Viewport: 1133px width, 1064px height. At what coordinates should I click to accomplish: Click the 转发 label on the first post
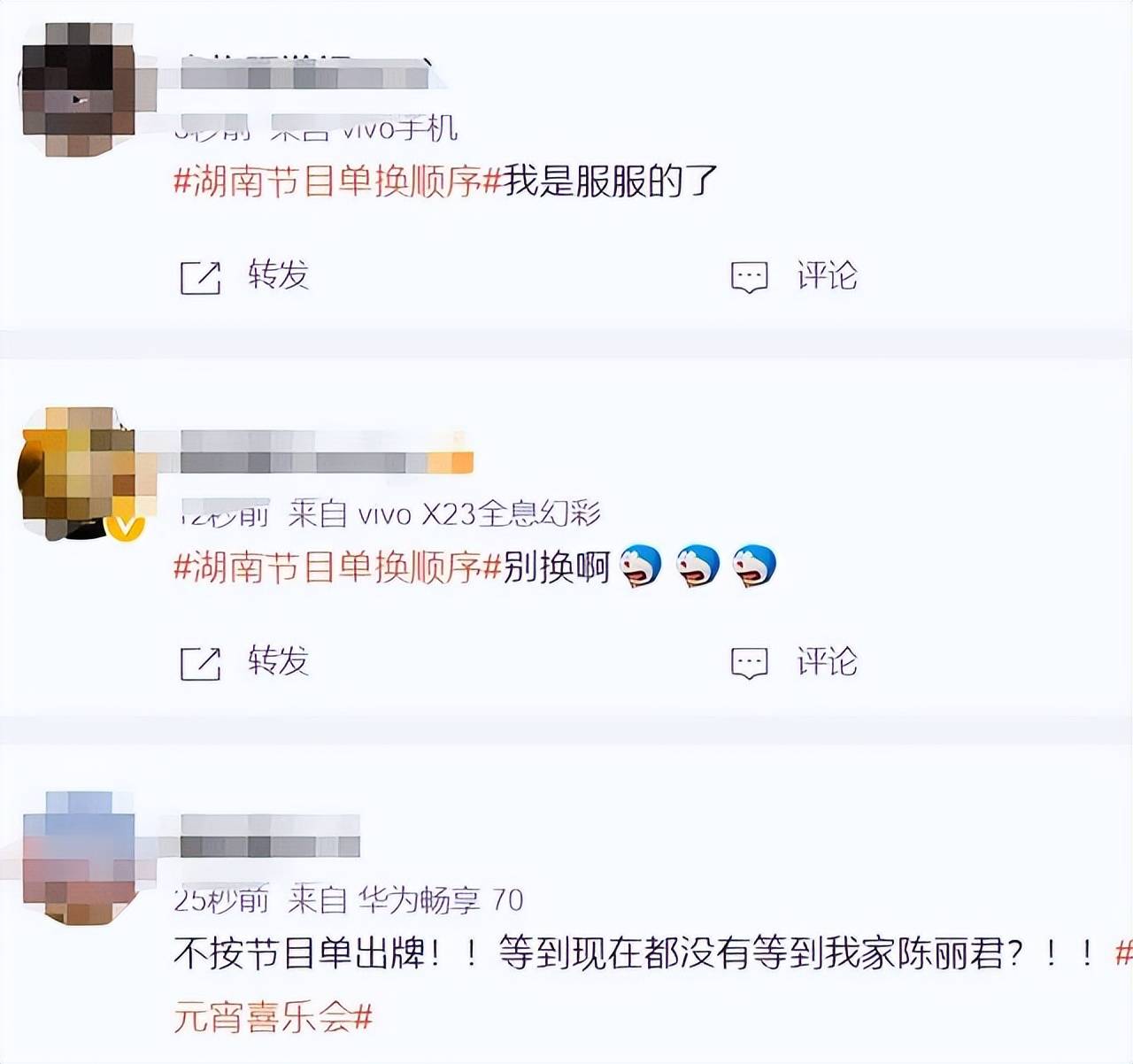pyautogui.click(x=278, y=275)
